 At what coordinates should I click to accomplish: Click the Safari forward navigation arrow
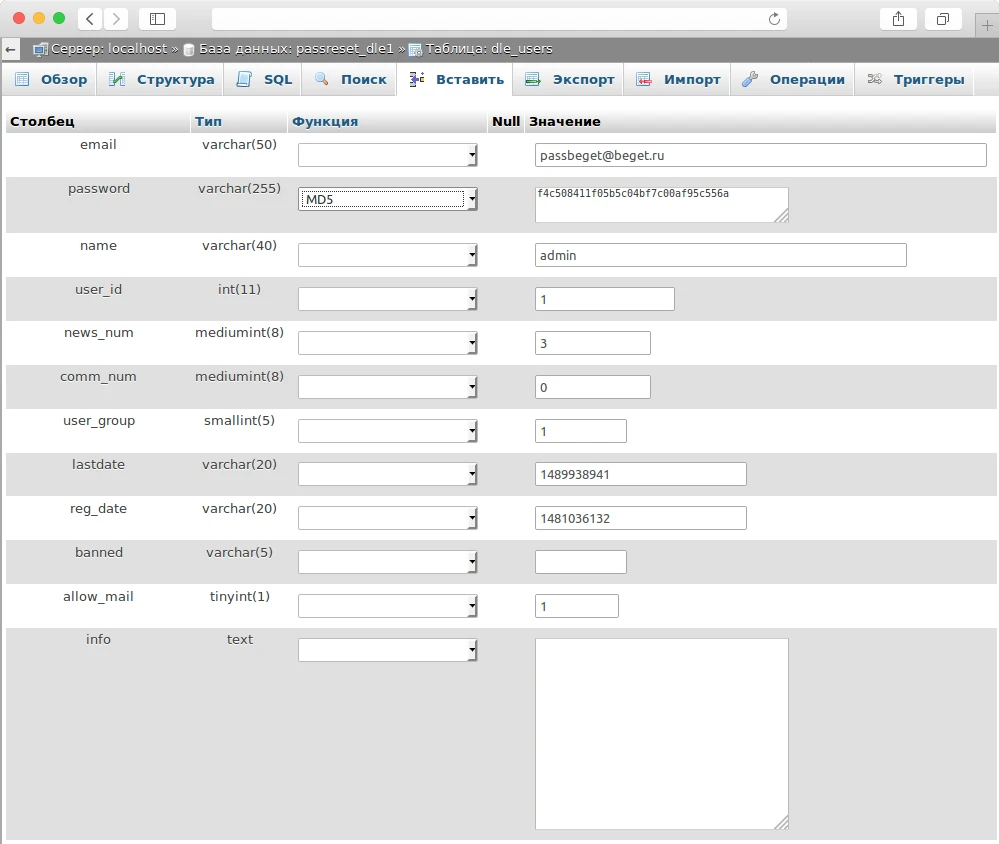(116, 19)
